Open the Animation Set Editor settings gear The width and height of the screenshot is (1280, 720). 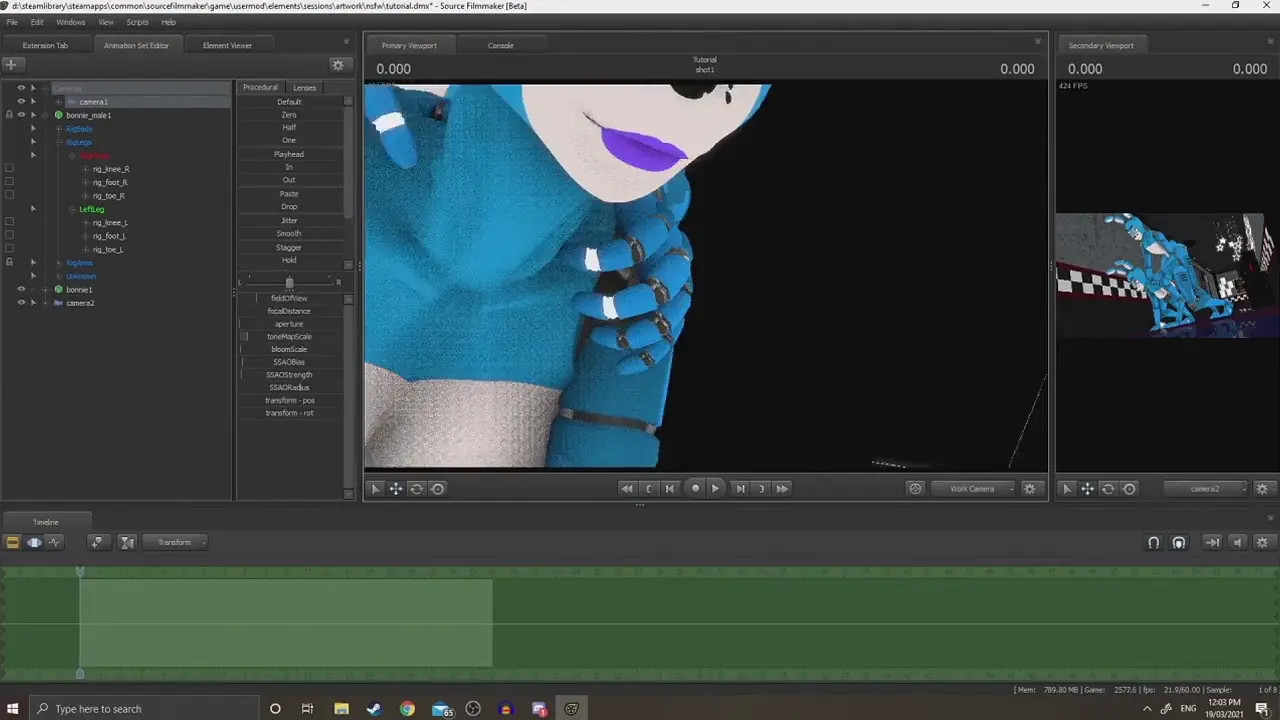[337, 64]
